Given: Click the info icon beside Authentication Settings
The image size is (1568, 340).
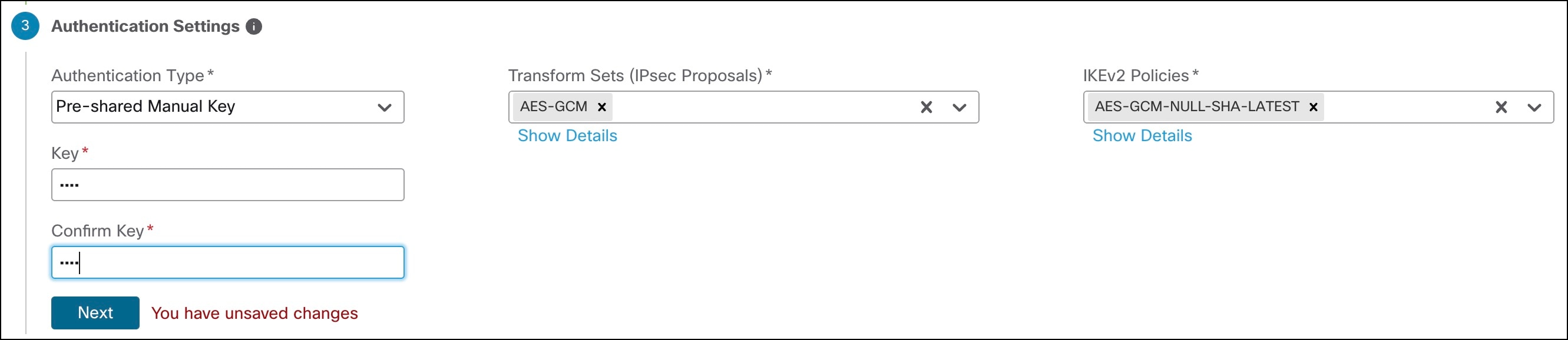Looking at the screenshot, I should (x=254, y=26).
